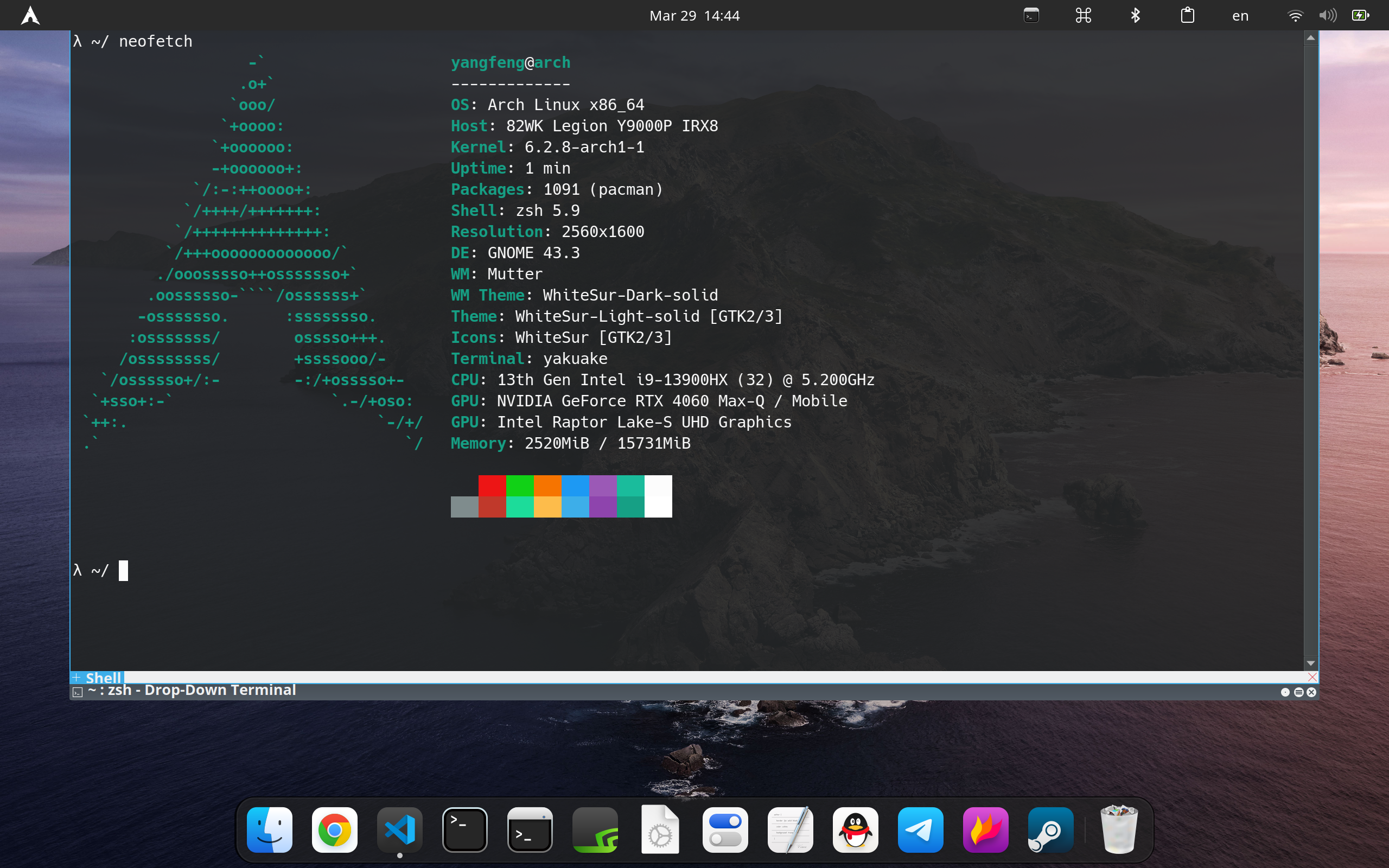Select the Shell tab in Yakuake
Viewport: 1389px width, 868px height.
pyautogui.click(x=103, y=678)
